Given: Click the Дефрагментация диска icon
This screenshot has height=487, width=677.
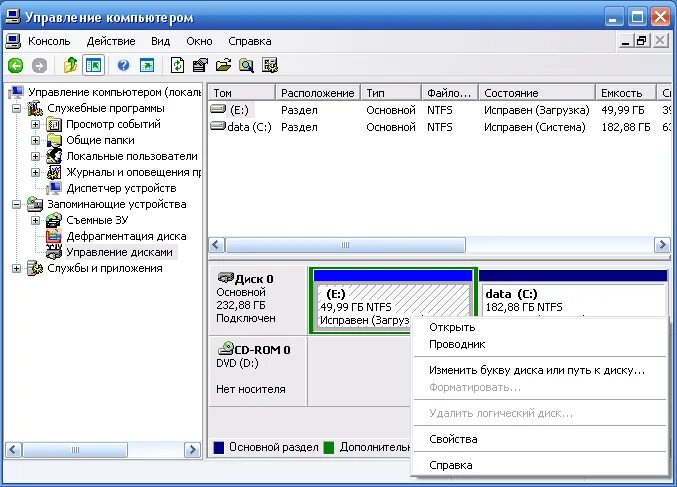Looking at the screenshot, I should click(x=54, y=236).
